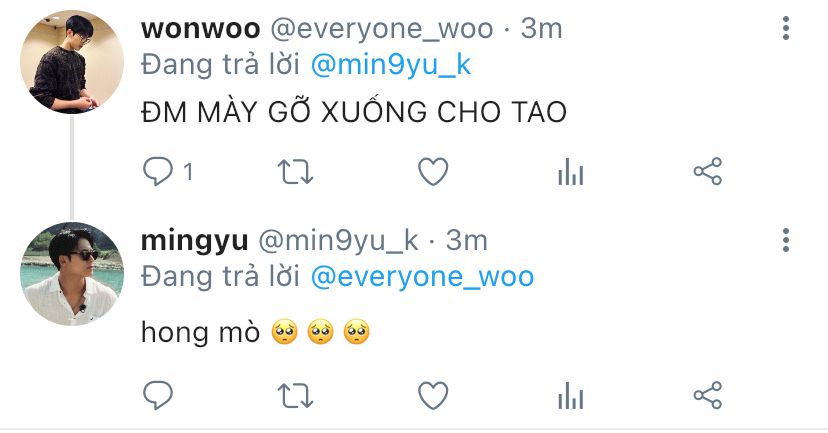The height and width of the screenshot is (433, 828).
Task: View analytics for mingyu's tweet
Action: 570,396
